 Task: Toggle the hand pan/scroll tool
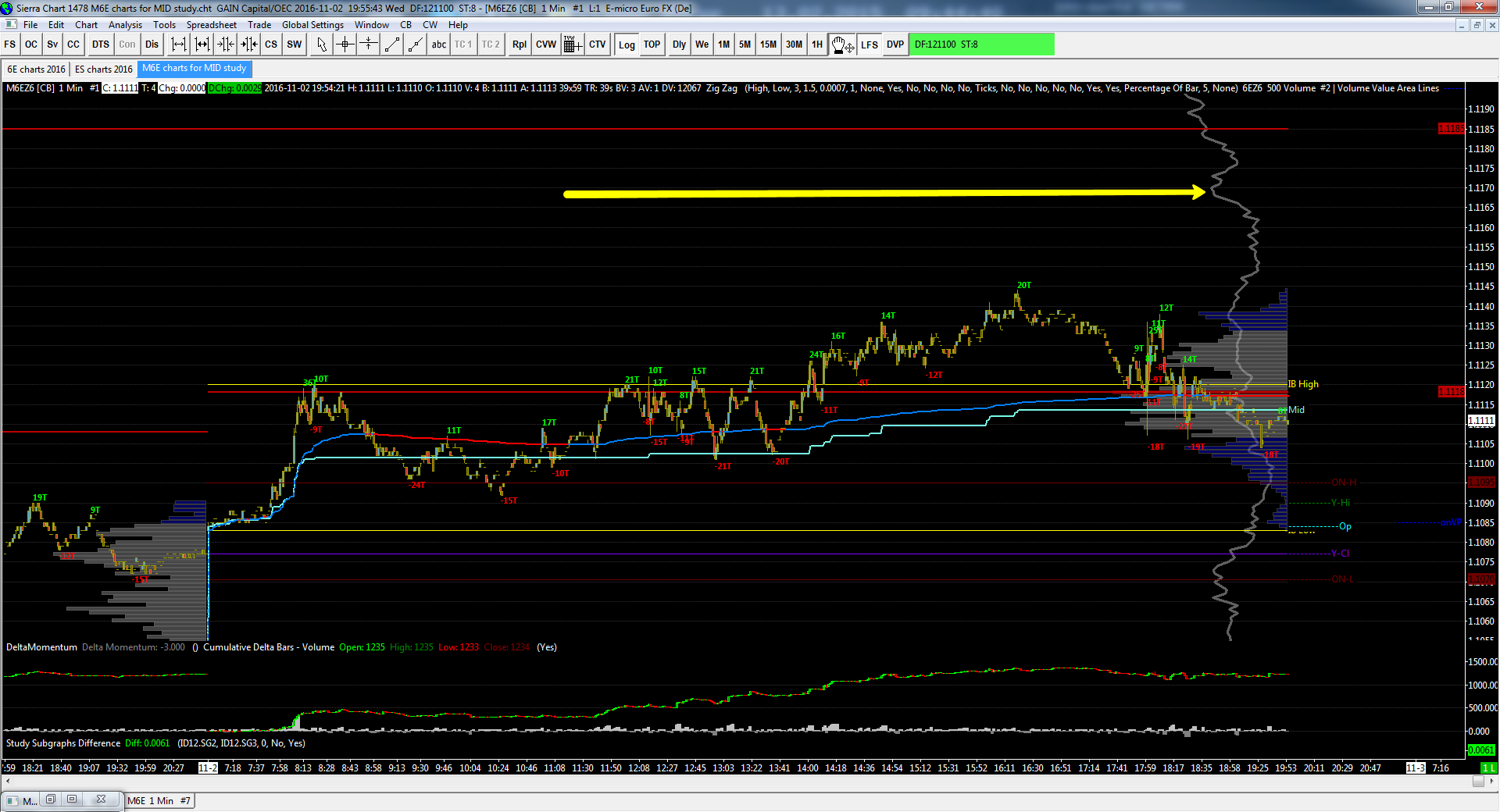(x=843, y=45)
